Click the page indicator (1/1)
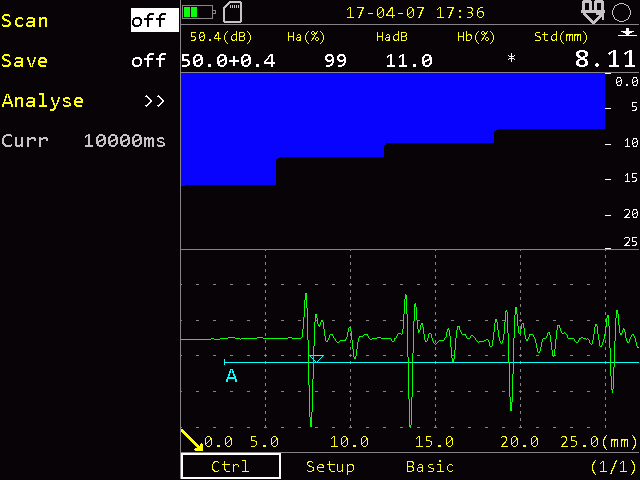The width and height of the screenshot is (640, 480). pos(613,466)
